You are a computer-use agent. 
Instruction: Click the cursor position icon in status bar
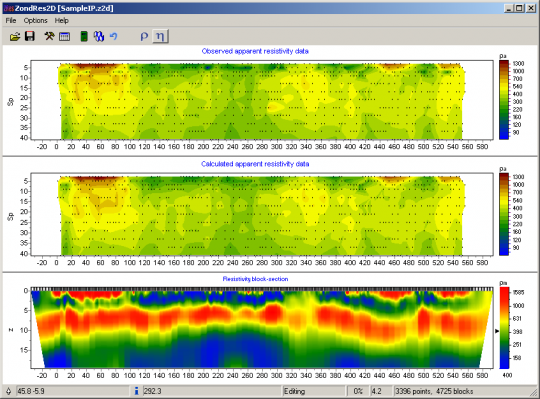pyautogui.click(x=8, y=391)
